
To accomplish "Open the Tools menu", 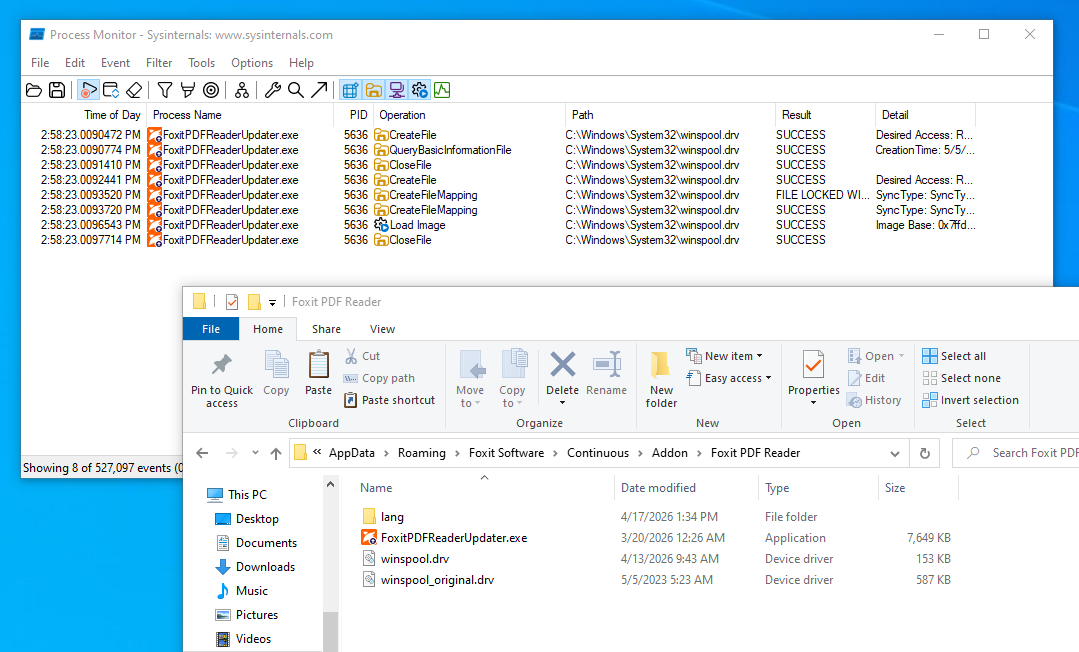I will (x=202, y=63).
